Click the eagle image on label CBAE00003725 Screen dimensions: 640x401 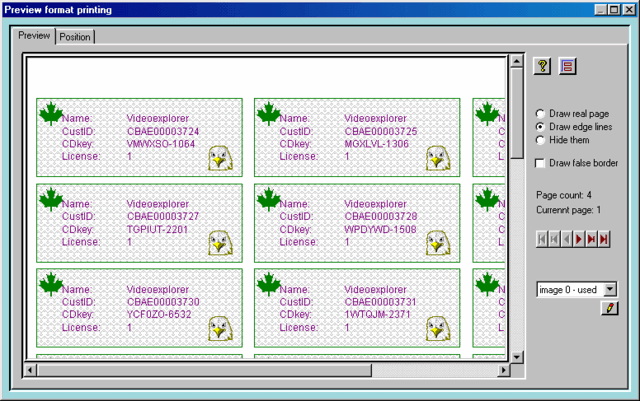click(x=438, y=158)
